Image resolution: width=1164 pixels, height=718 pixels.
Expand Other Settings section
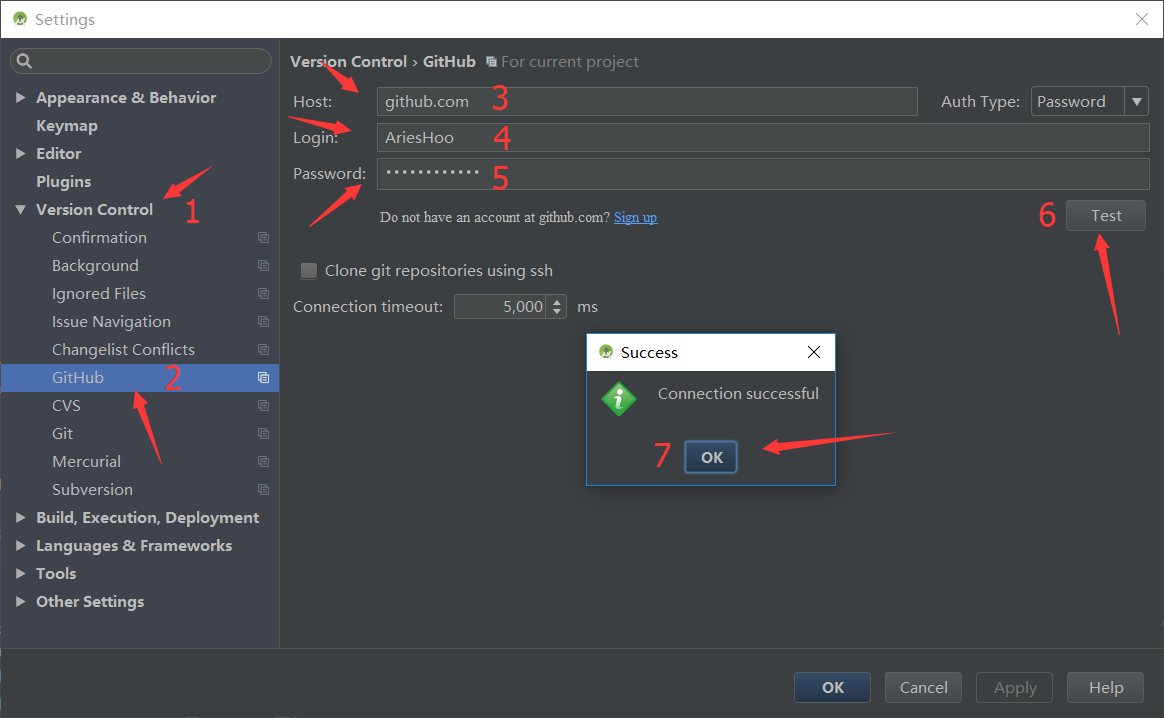pos(21,601)
